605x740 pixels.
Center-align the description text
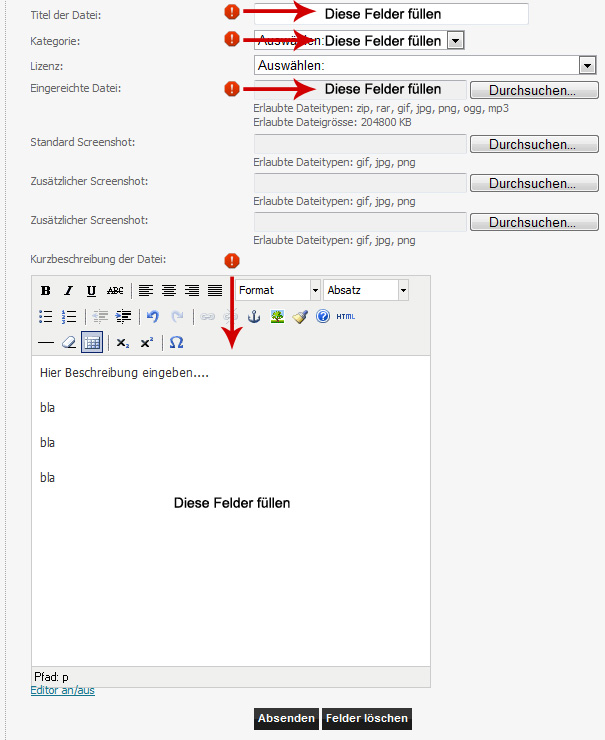click(169, 291)
